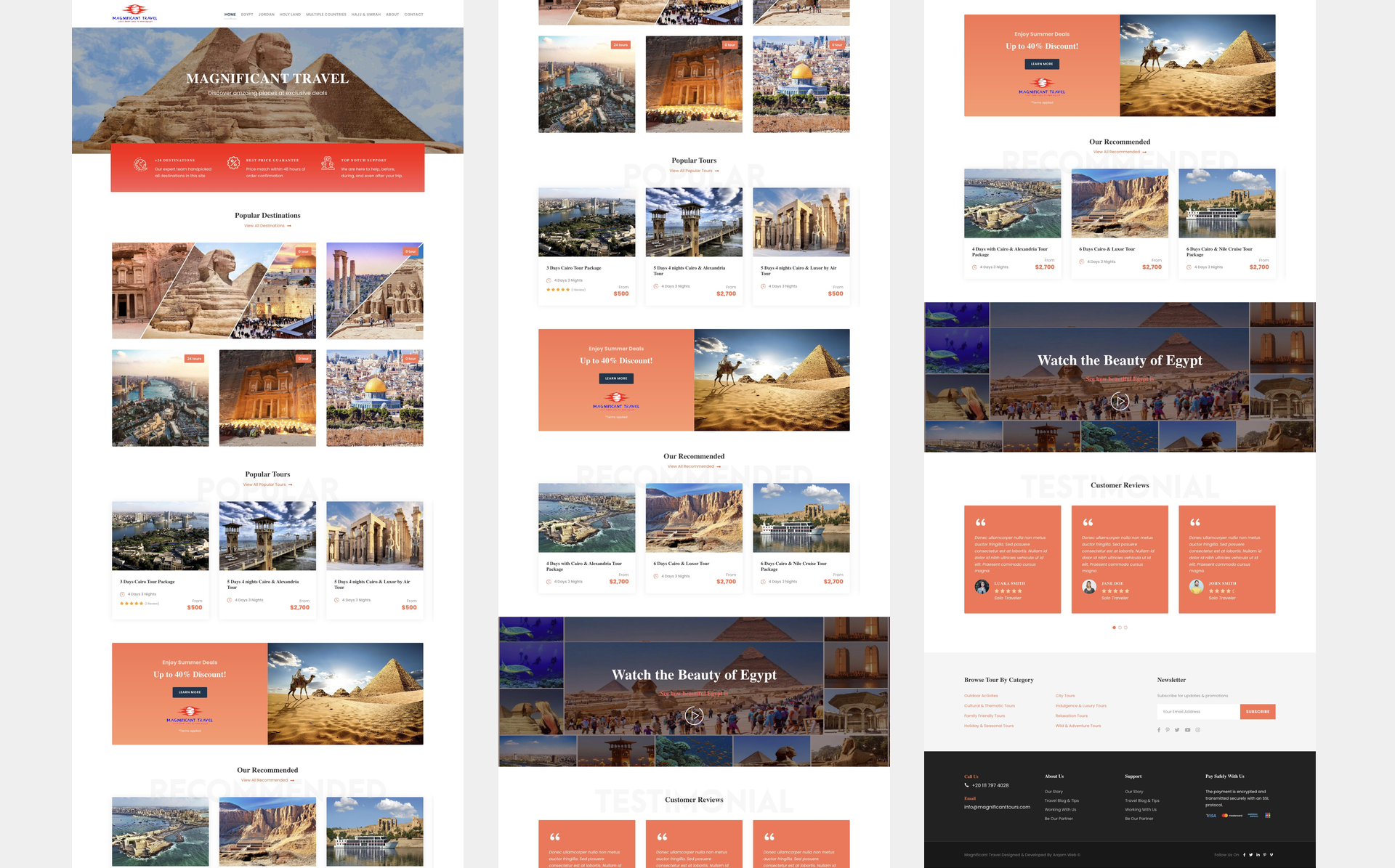Viewport: 1395px width, 868px height.
Task: Open the Wild & Adventure Tours link
Action: [x=1078, y=726]
